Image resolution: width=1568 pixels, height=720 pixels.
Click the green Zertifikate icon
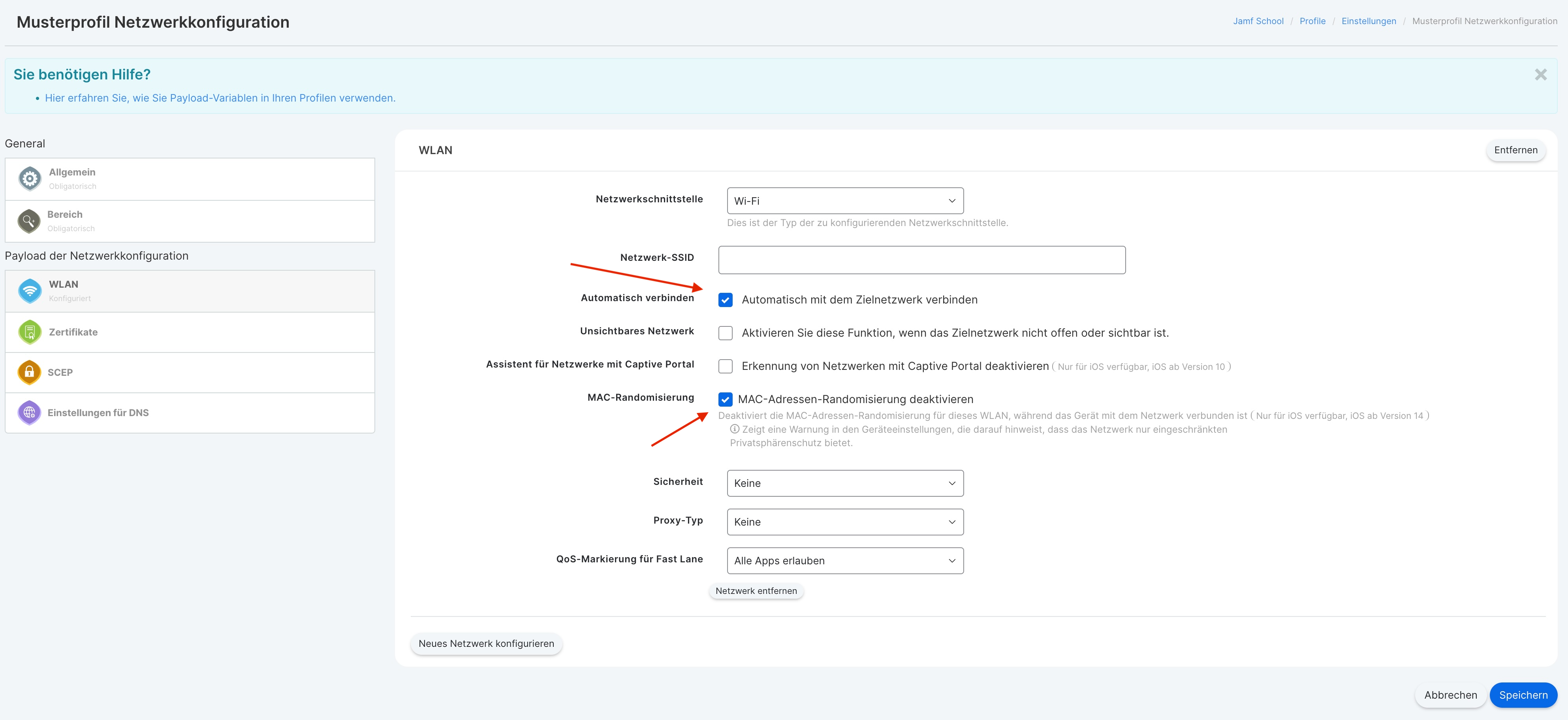pyautogui.click(x=29, y=332)
